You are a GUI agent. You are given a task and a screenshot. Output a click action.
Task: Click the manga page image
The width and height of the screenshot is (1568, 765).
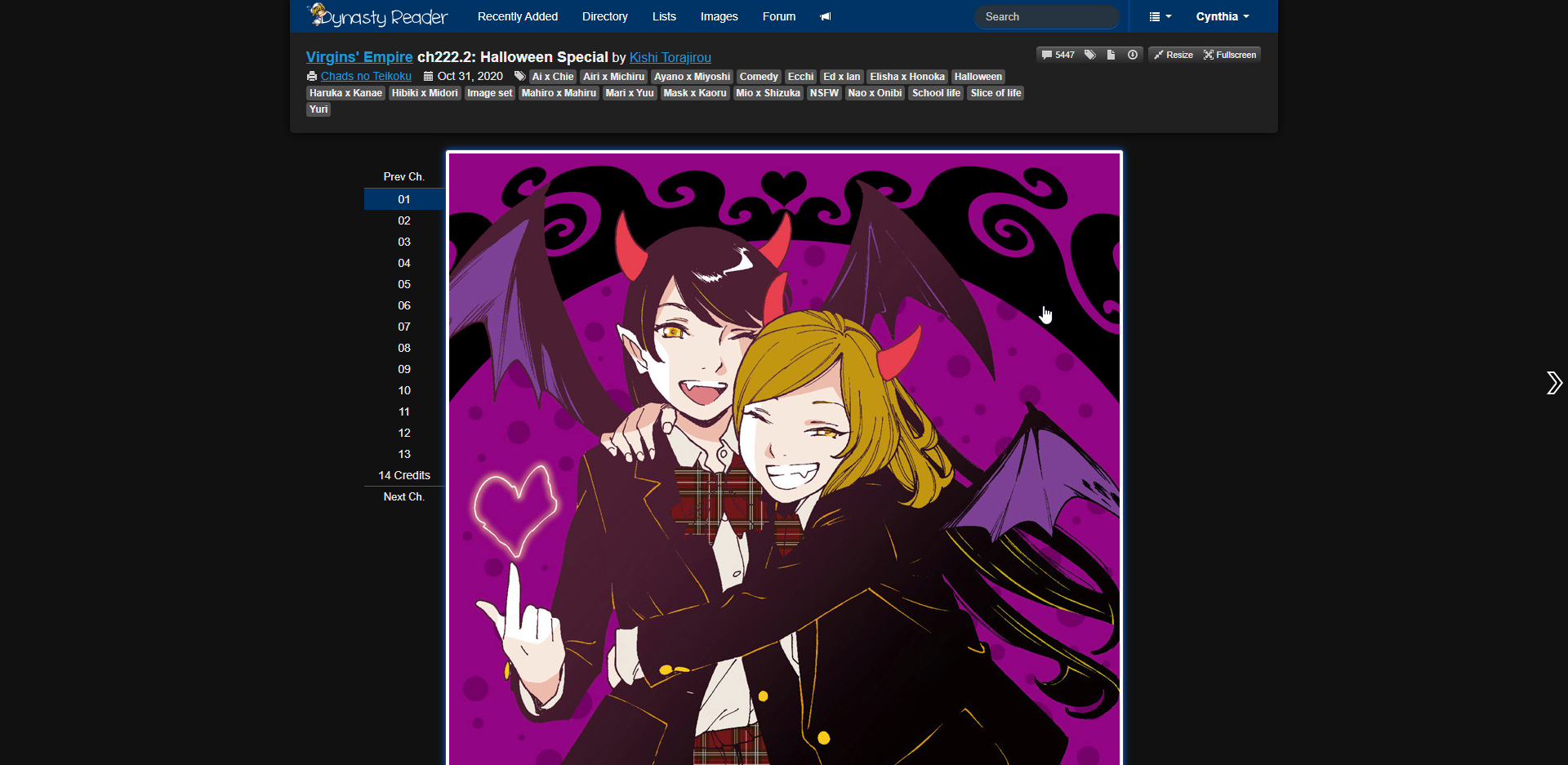784,458
